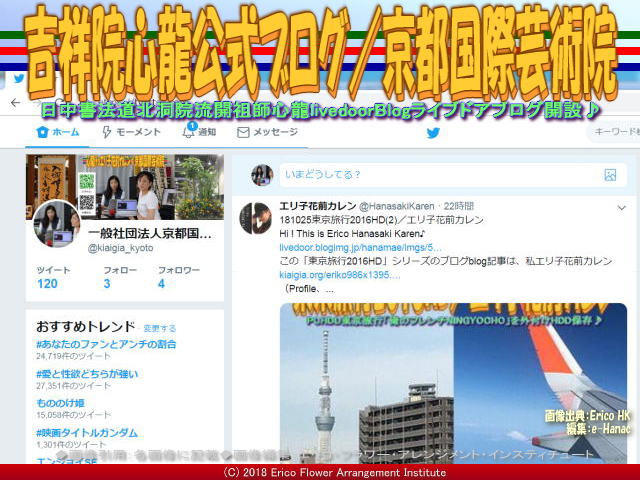Focus the keyword search box (キーワード)
The height and width of the screenshot is (480, 640).
click(x=613, y=132)
